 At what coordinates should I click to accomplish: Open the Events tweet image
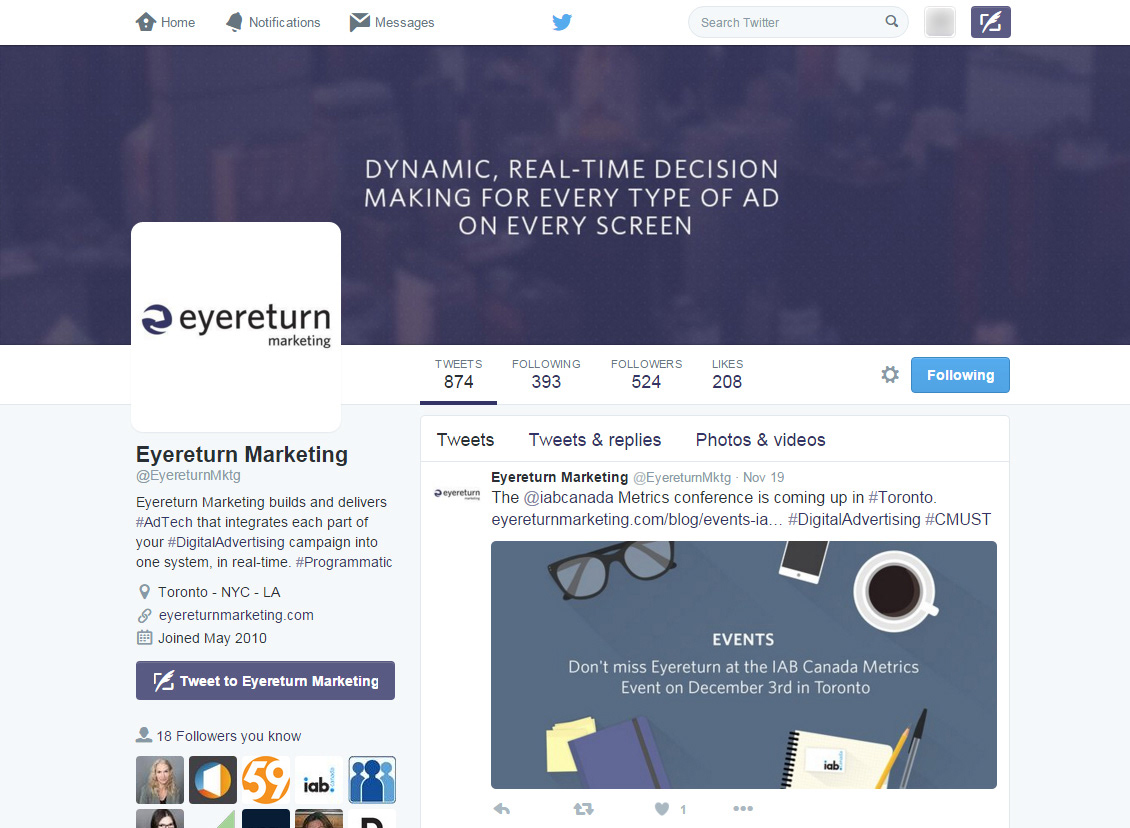[x=744, y=664]
